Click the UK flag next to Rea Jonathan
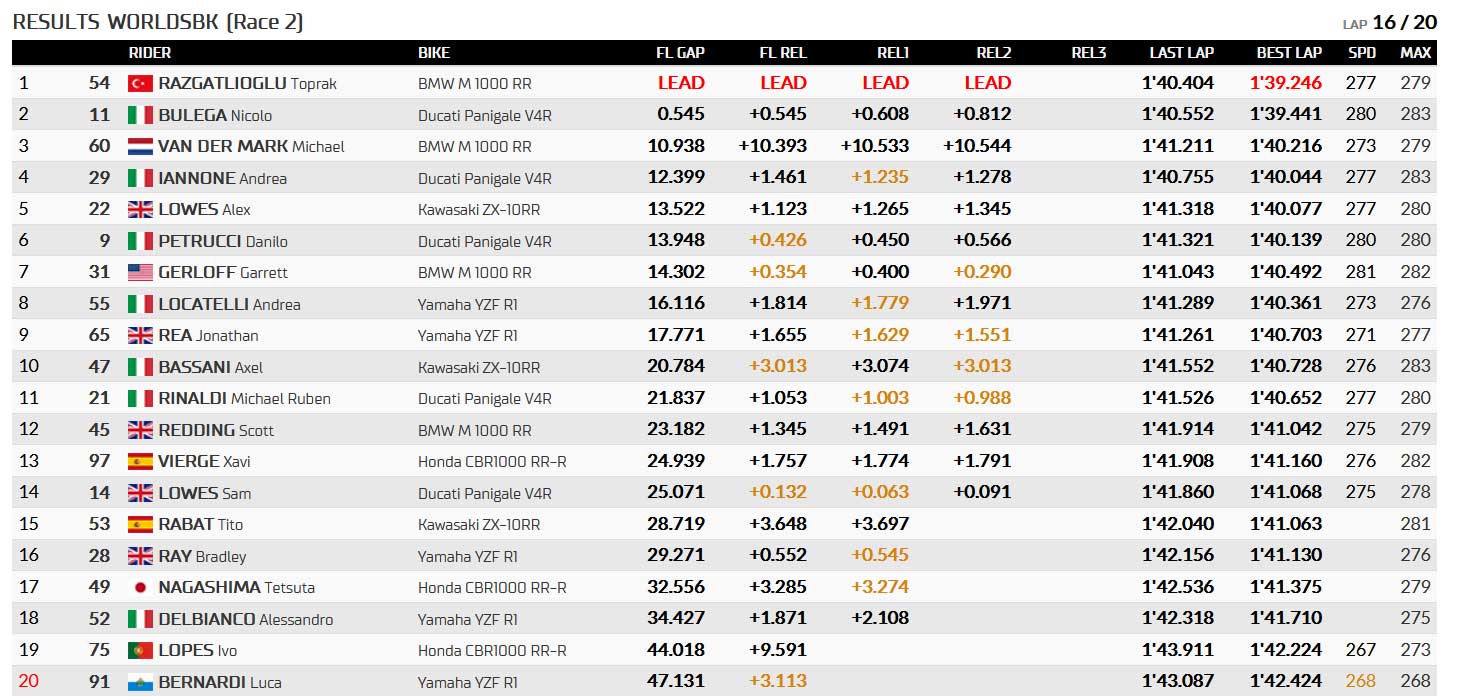This screenshot has height=696, width=1461. tap(140, 336)
